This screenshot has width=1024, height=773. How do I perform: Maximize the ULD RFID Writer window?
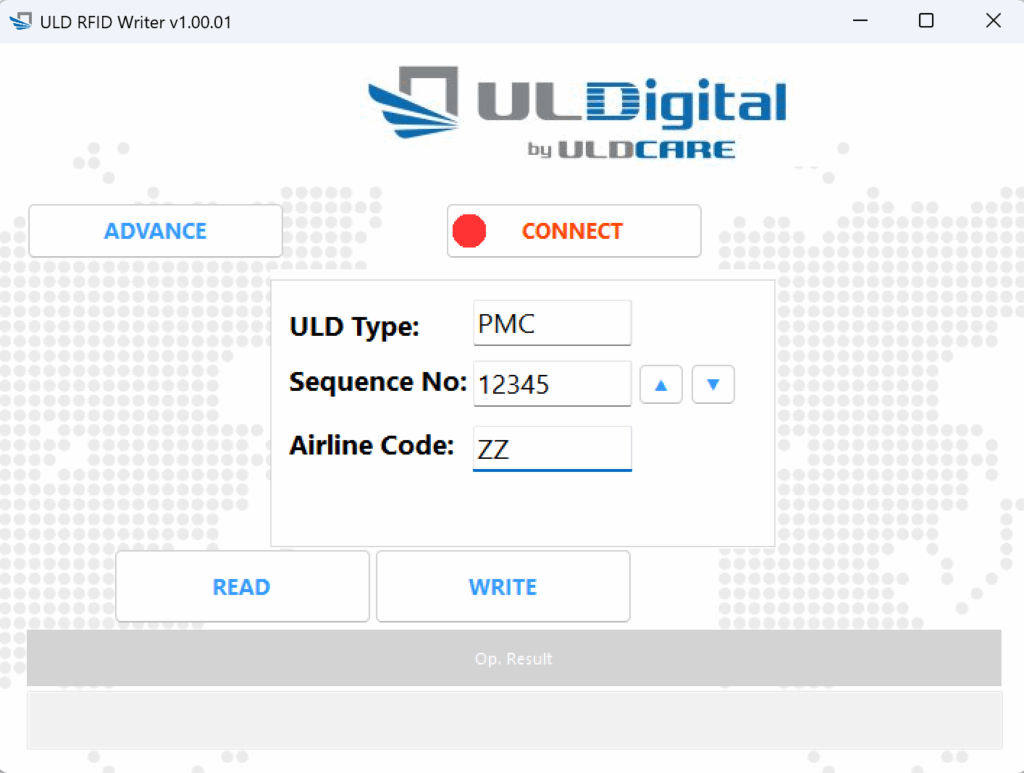(x=926, y=21)
